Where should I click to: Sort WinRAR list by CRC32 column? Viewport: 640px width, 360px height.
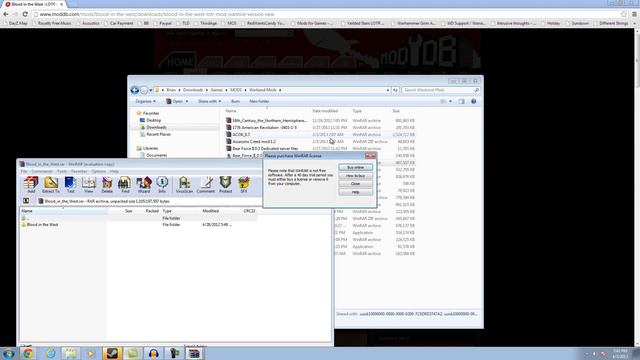(249, 211)
